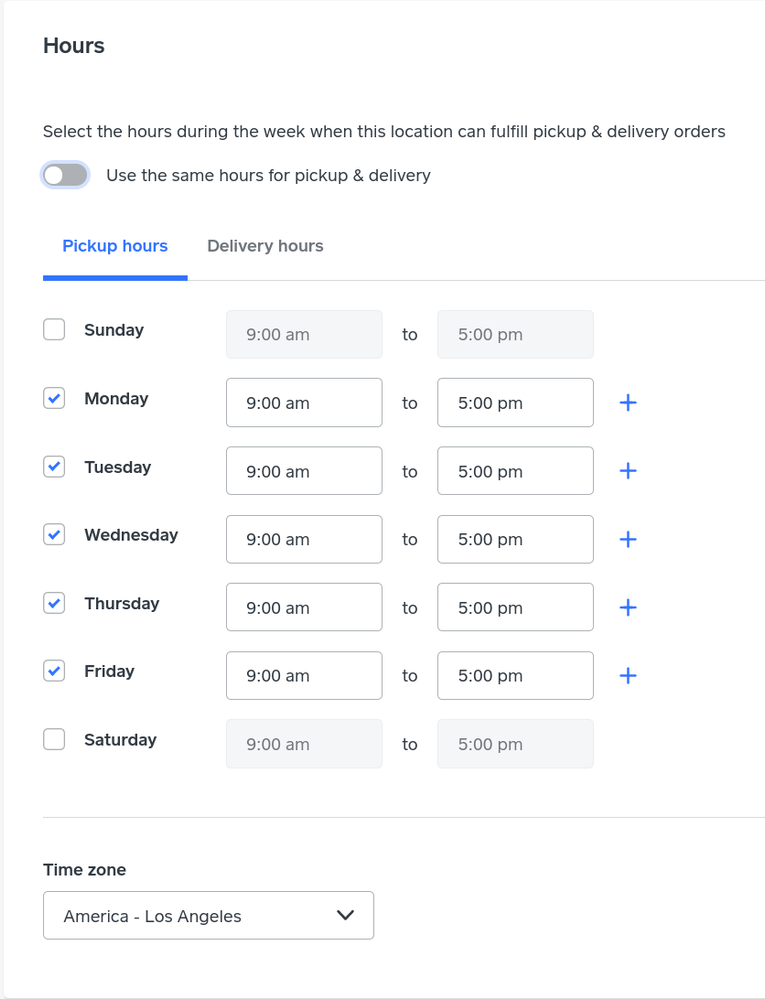Enable the Sunday checkbox
This screenshot has width=765, height=999.
point(54,330)
